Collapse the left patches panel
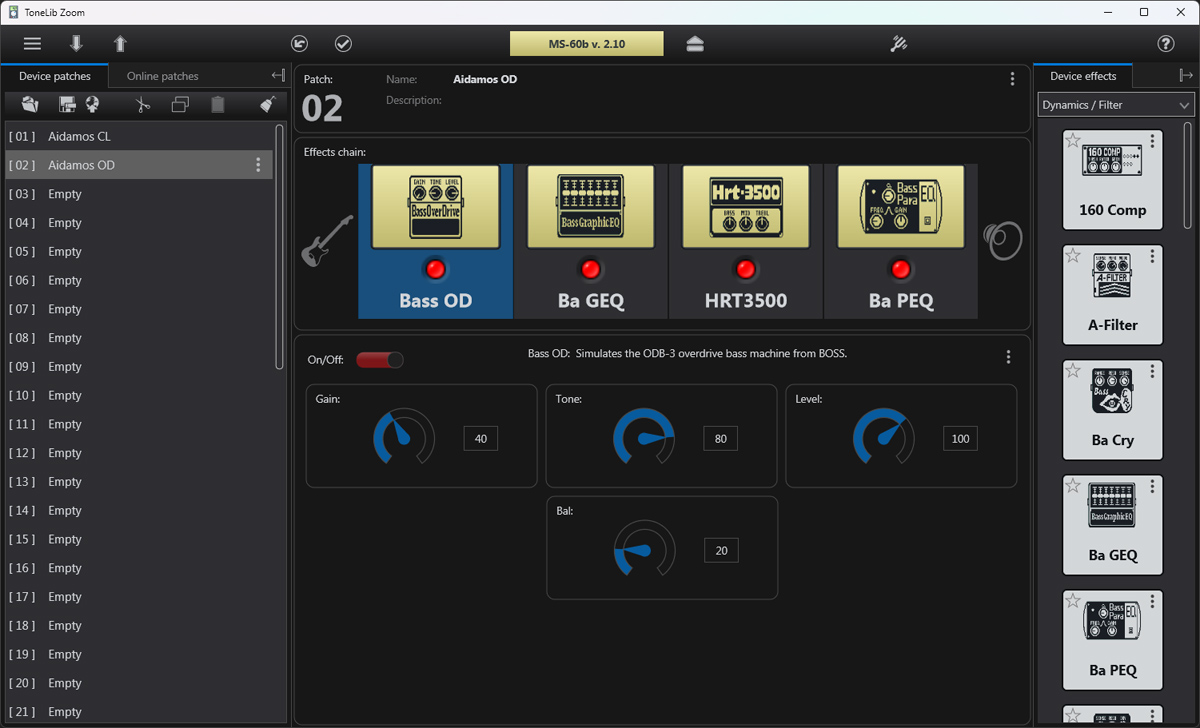The height and width of the screenshot is (728, 1200). pos(278,76)
